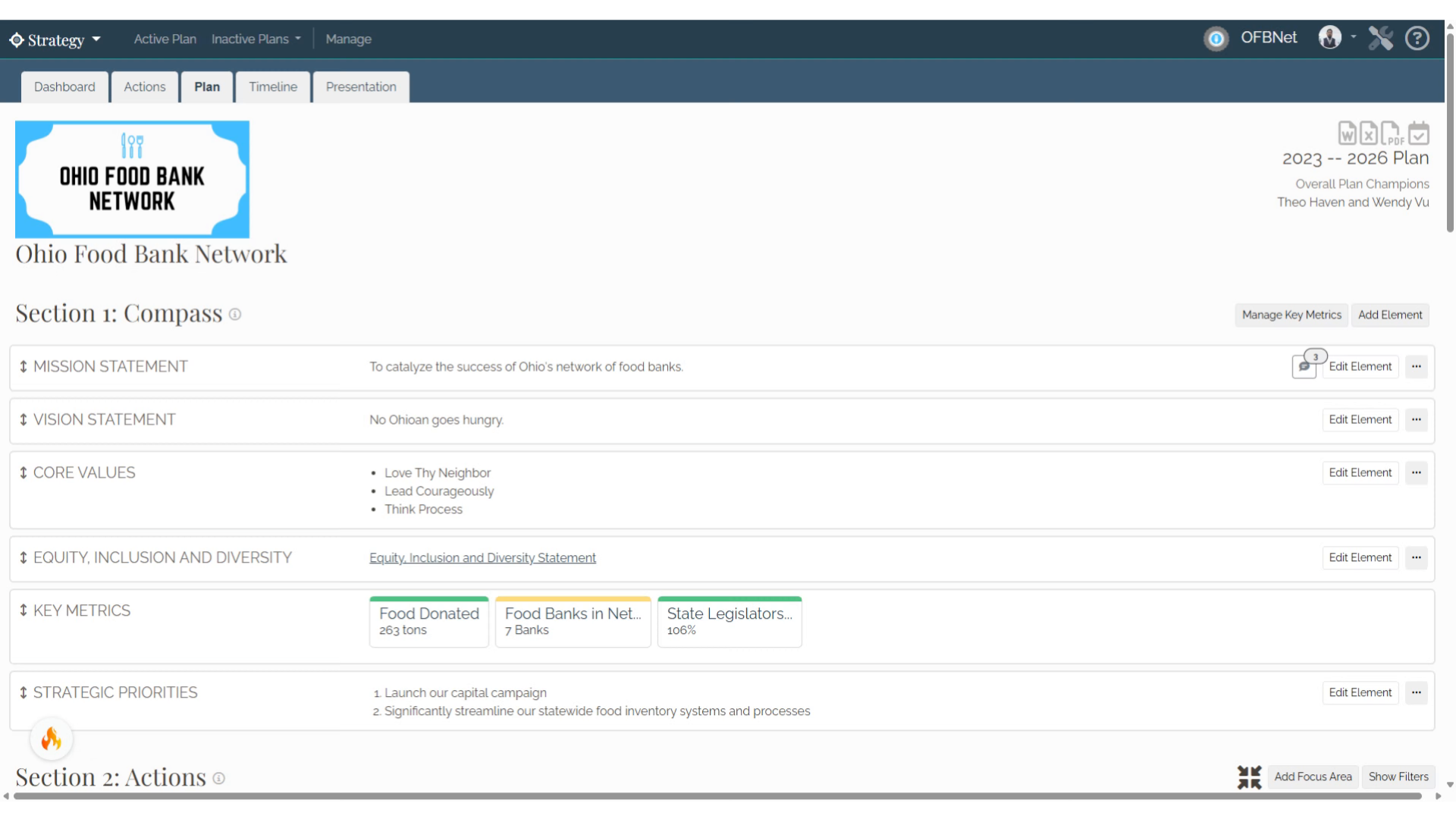The height and width of the screenshot is (819, 1456).
Task: Edit the Vision Statement element
Action: click(x=1360, y=420)
